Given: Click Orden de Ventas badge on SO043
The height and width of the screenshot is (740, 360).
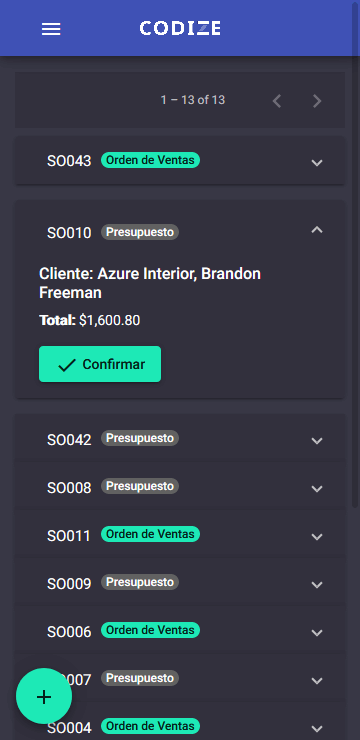Looking at the screenshot, I should 151,160.
